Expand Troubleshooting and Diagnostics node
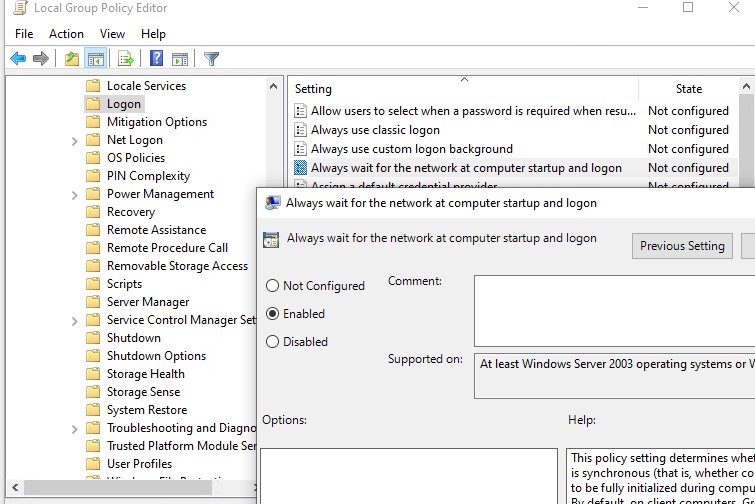 (75, 428)
